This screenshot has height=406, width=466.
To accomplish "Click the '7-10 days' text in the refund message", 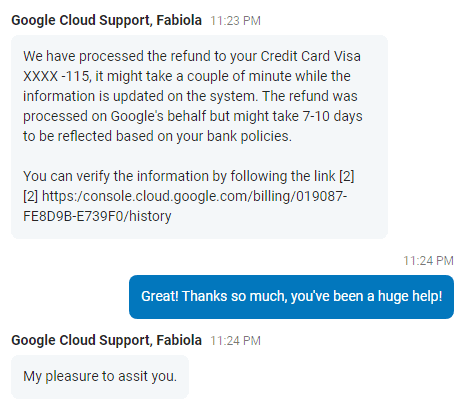I will (332, 116).
